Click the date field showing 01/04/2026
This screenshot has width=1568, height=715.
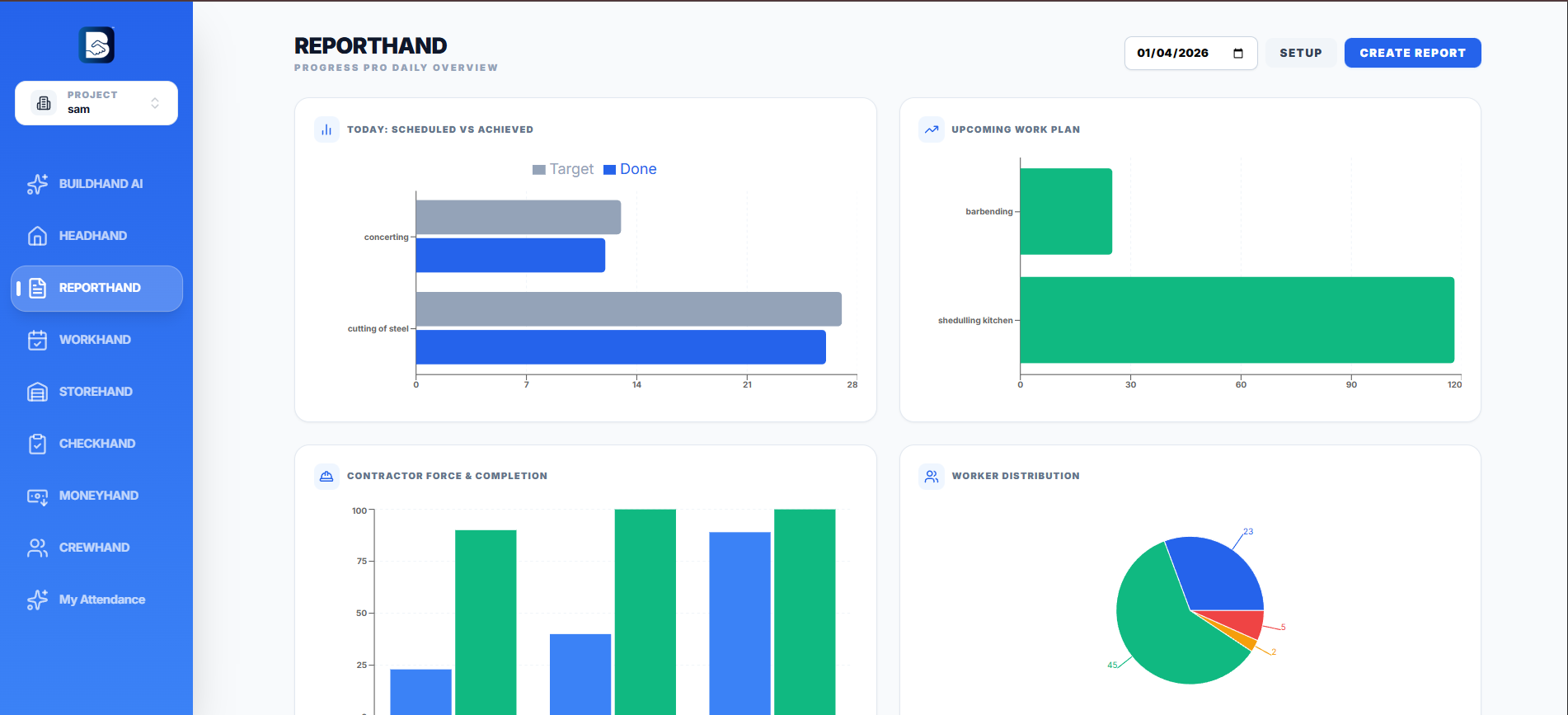click(x=1173, y=54)
